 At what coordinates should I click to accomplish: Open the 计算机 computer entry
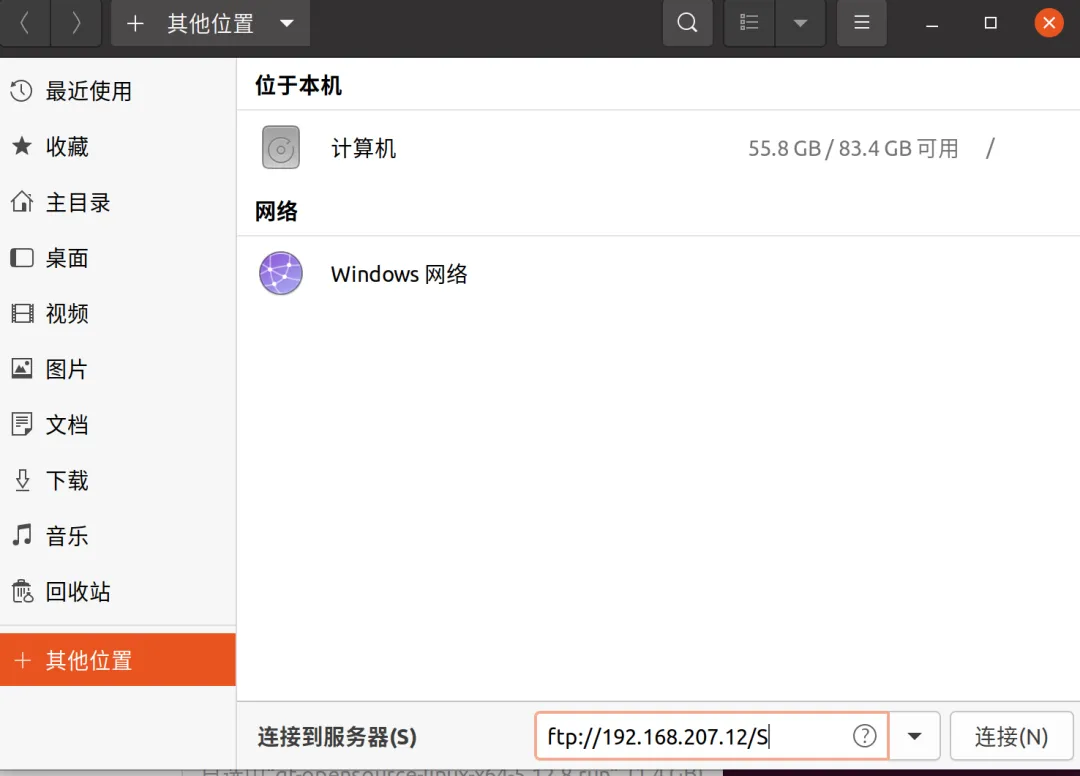pyautogui.click(x=658, y=148)
